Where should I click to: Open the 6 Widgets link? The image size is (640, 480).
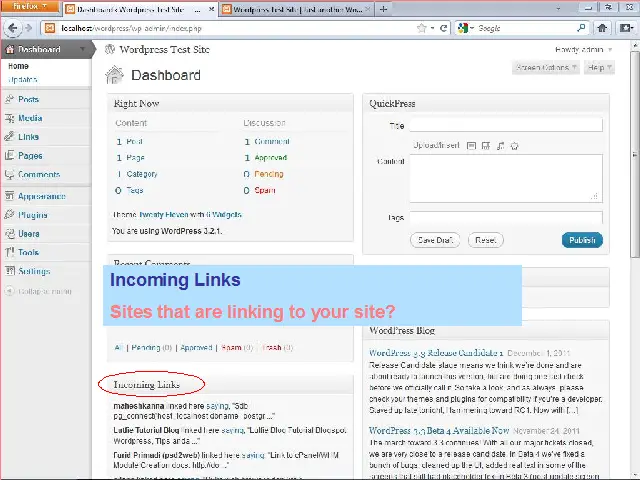pyautogui.click(x=224, y=214)
